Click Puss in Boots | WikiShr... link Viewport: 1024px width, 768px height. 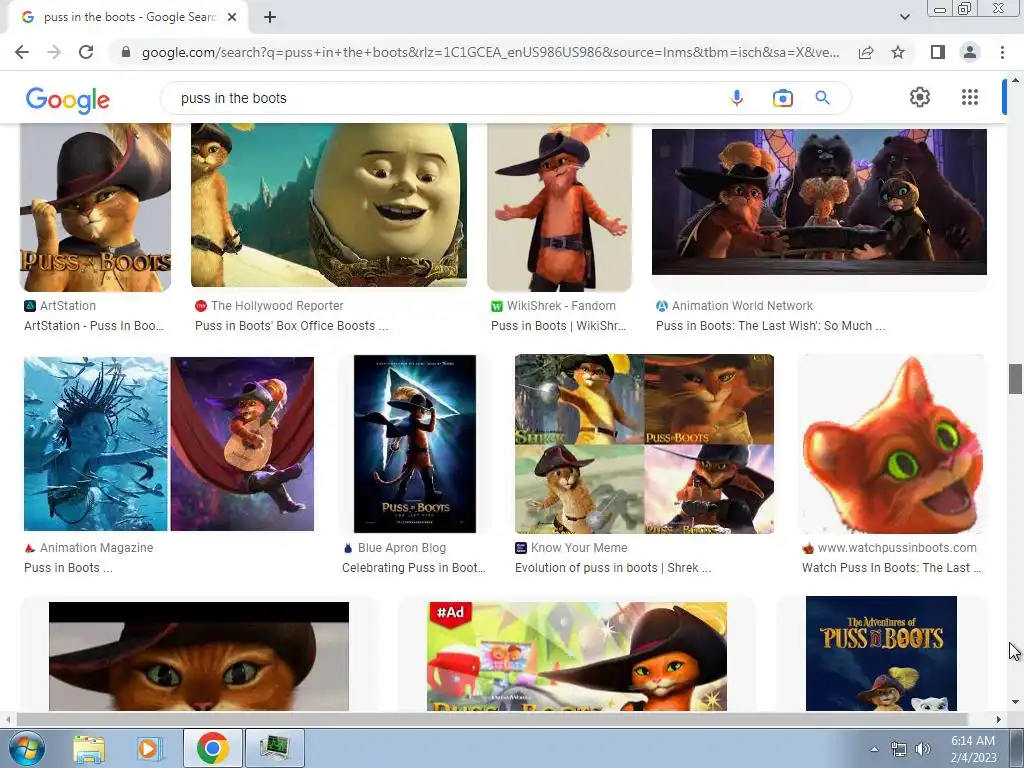click(x=558, y=325)
